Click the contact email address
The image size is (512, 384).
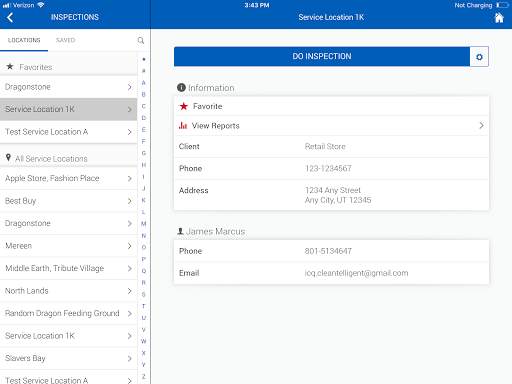pos(356,273)
